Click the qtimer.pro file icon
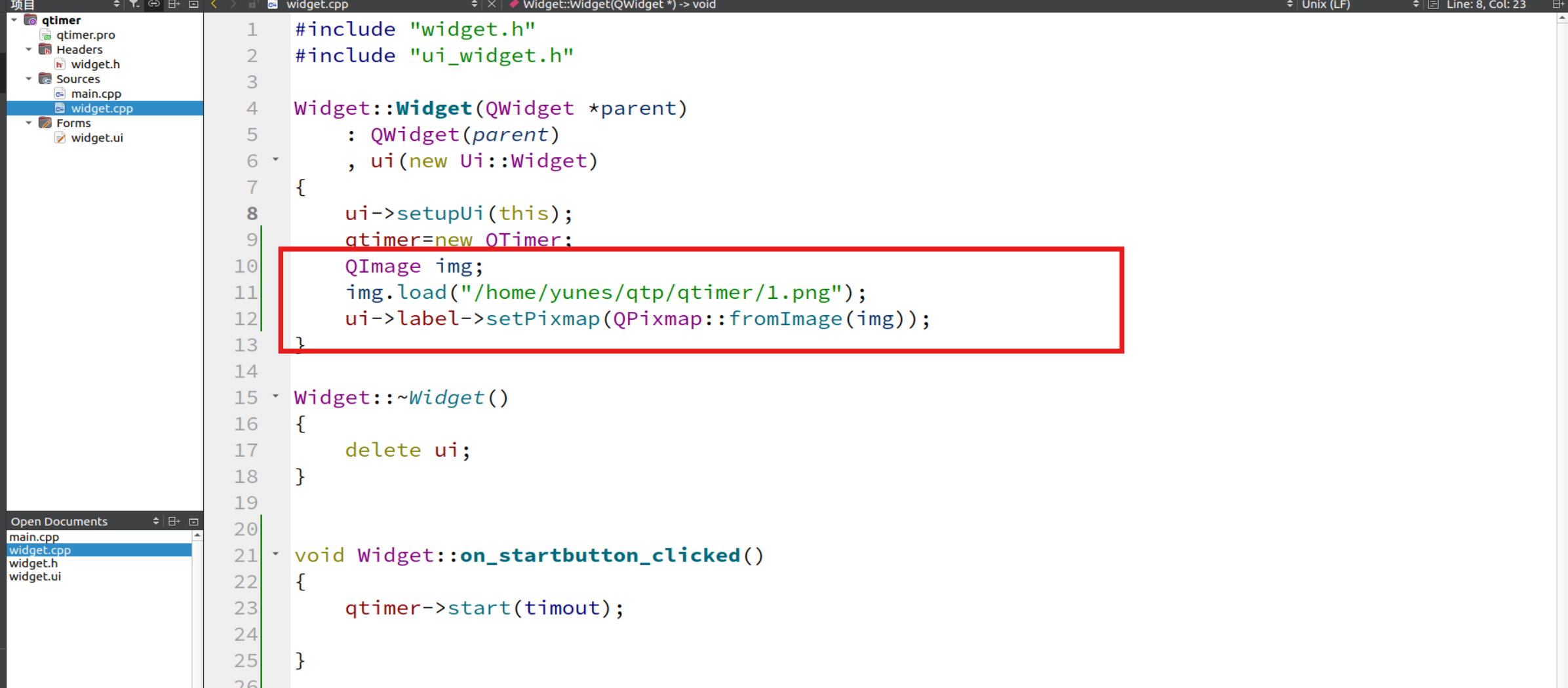Screen dimensions: 1568x688 46,35
